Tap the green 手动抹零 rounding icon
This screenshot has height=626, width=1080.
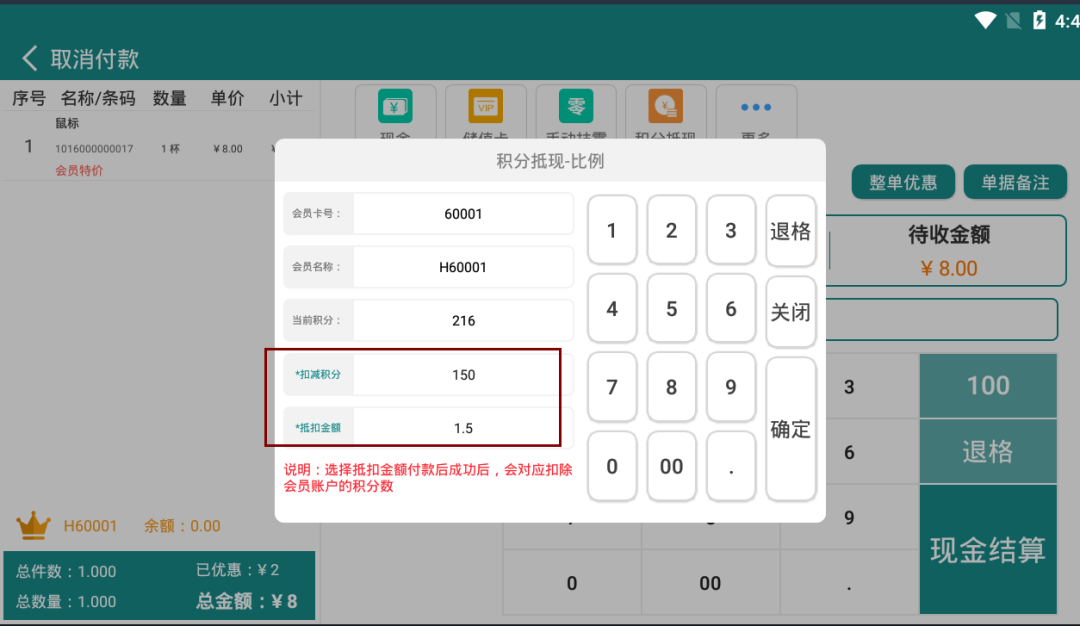[x=576, y=107]
